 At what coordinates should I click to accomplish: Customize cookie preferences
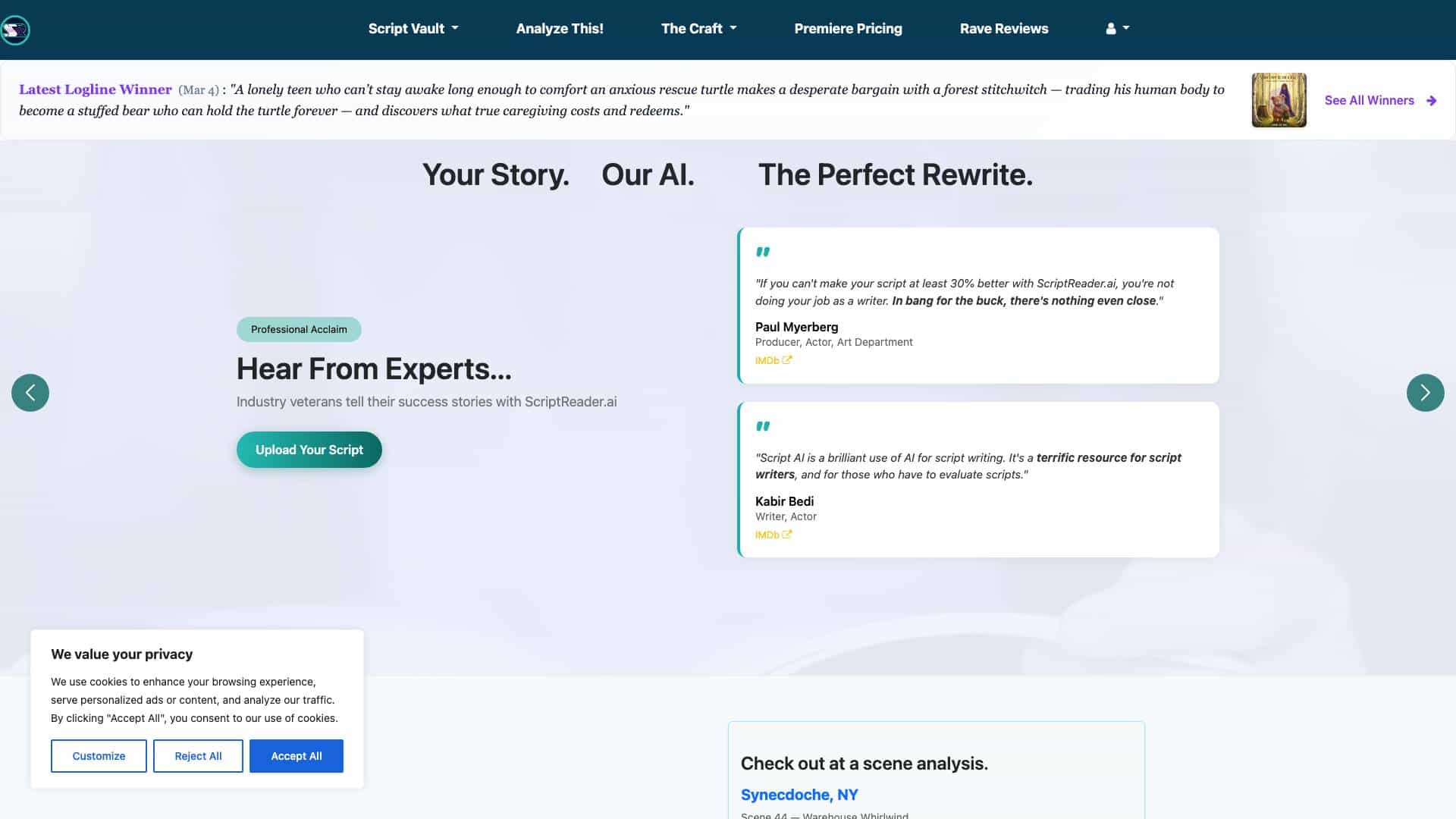point(99,756)
